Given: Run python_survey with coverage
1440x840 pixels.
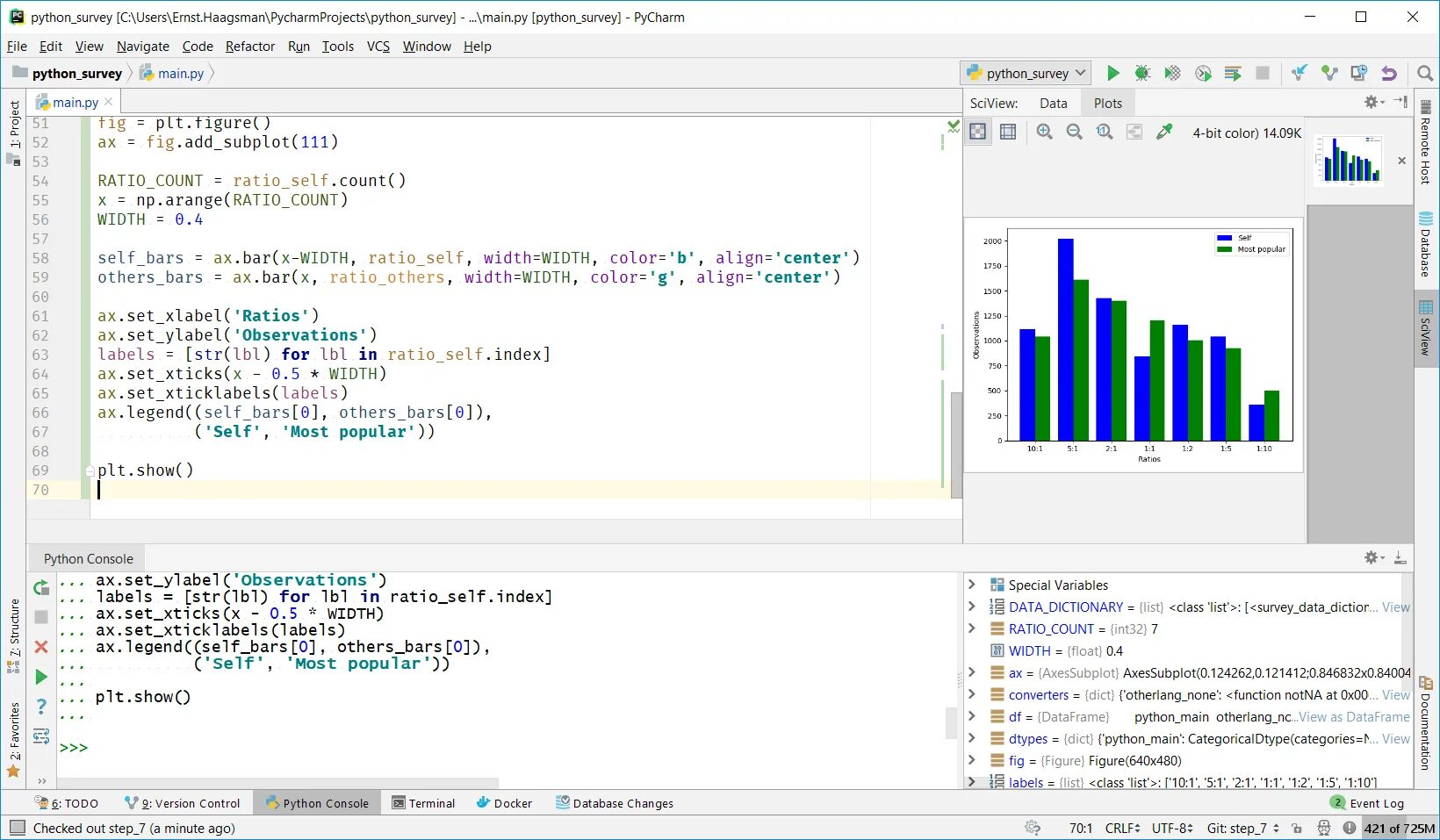Looking at the screenshot, I should pyautogui.click(x=1172, y=74).
